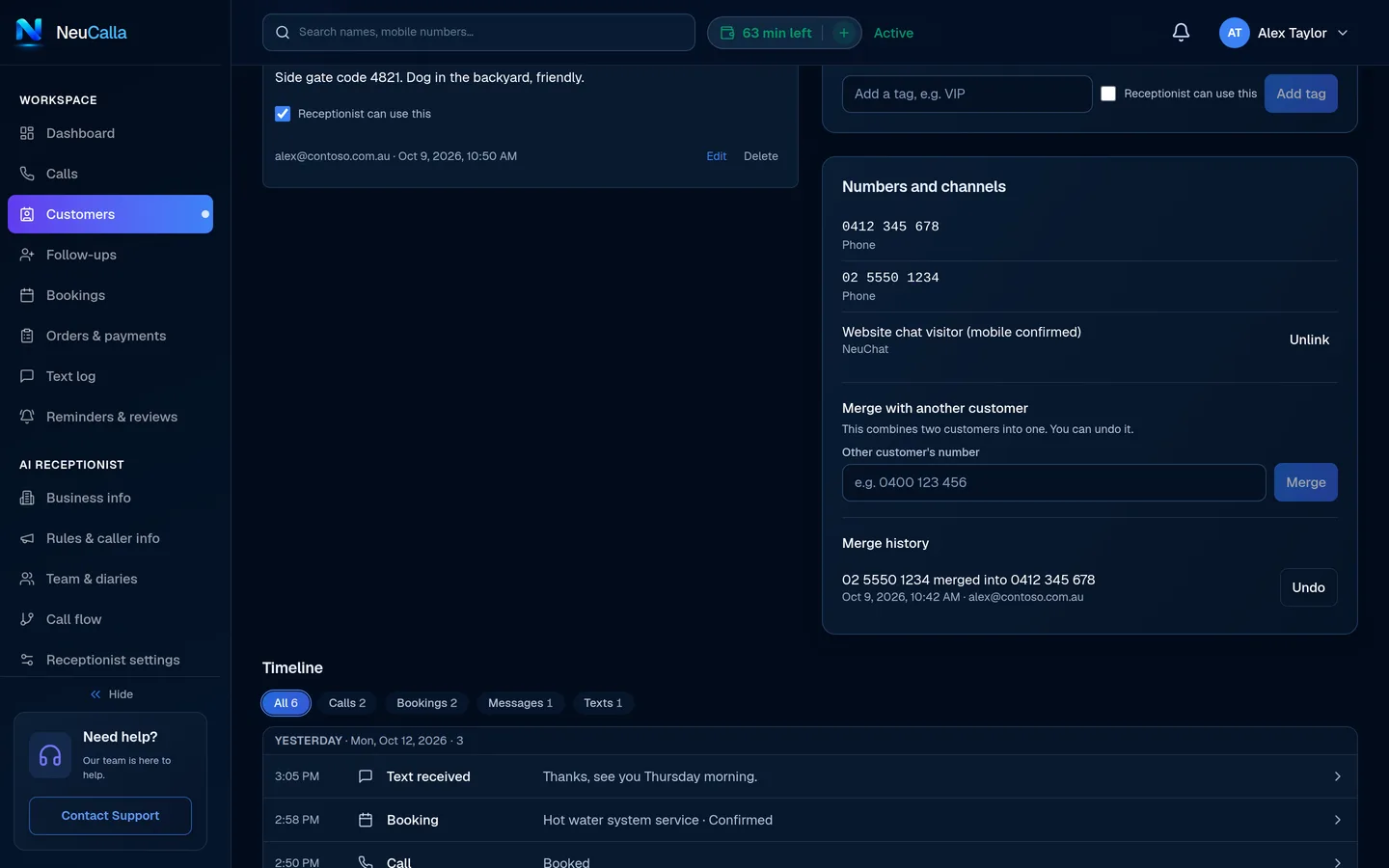Undo the 02 5550 1234 merge
Screen dimensions: 1389x868
pyautogui.click(x=1309, y=587)
